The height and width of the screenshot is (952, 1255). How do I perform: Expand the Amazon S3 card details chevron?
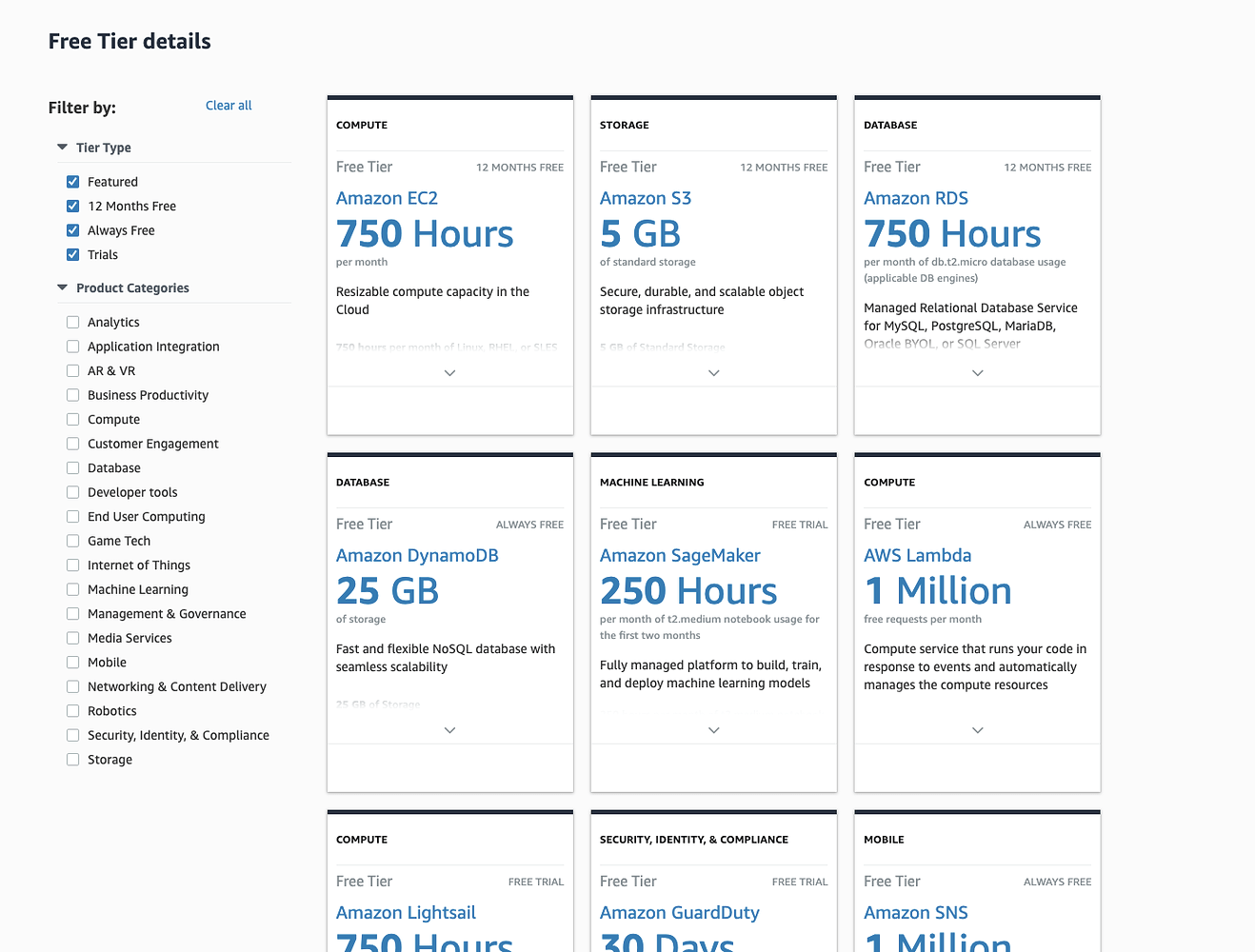click(x=714, y=373)
